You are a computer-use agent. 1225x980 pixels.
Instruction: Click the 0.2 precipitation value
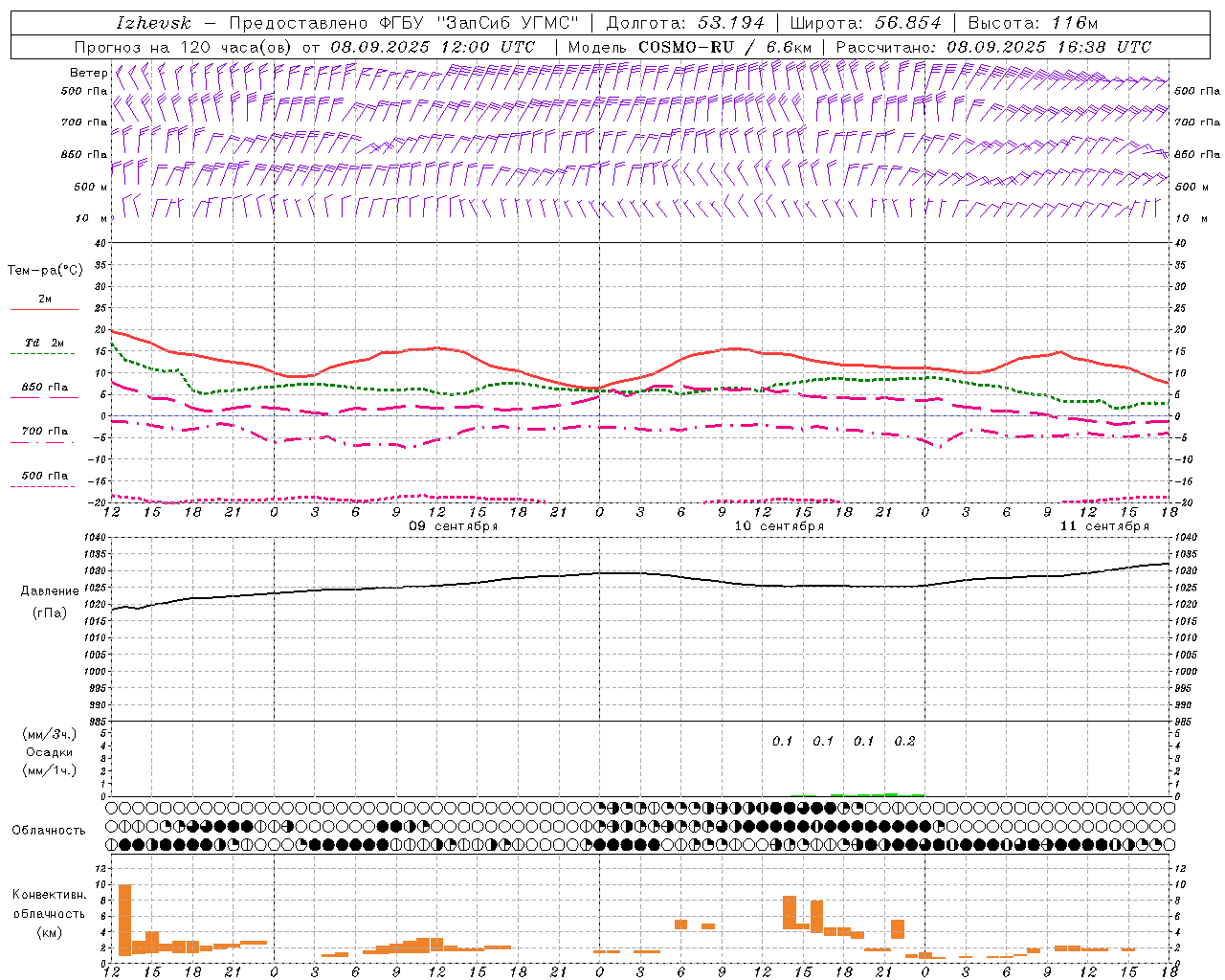[904, 741]
